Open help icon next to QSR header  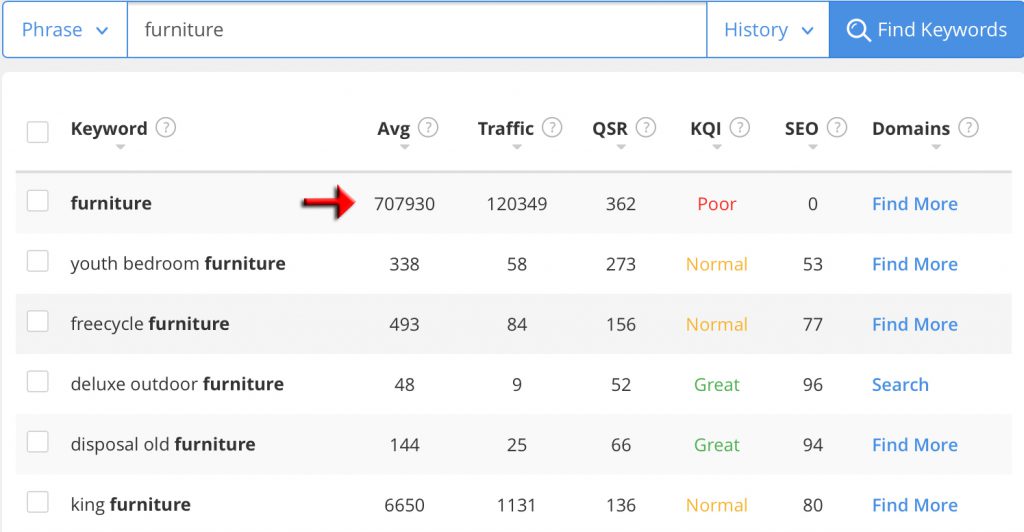pyautogui.click(x=646, y=127)
